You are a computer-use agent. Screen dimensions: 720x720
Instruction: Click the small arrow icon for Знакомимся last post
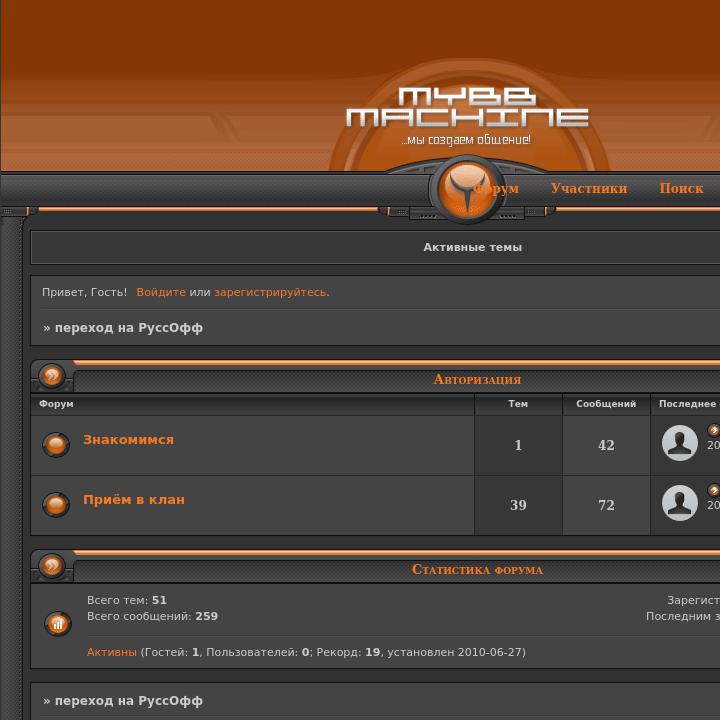tap(714, 430)
